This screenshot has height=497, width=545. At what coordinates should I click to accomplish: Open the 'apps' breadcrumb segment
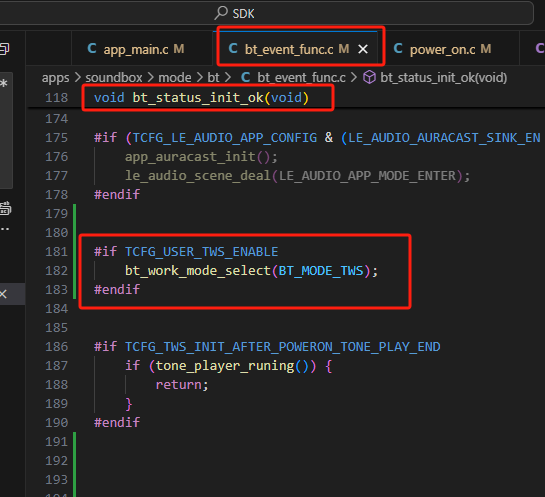pyautogui.click(x=56, y=78)
